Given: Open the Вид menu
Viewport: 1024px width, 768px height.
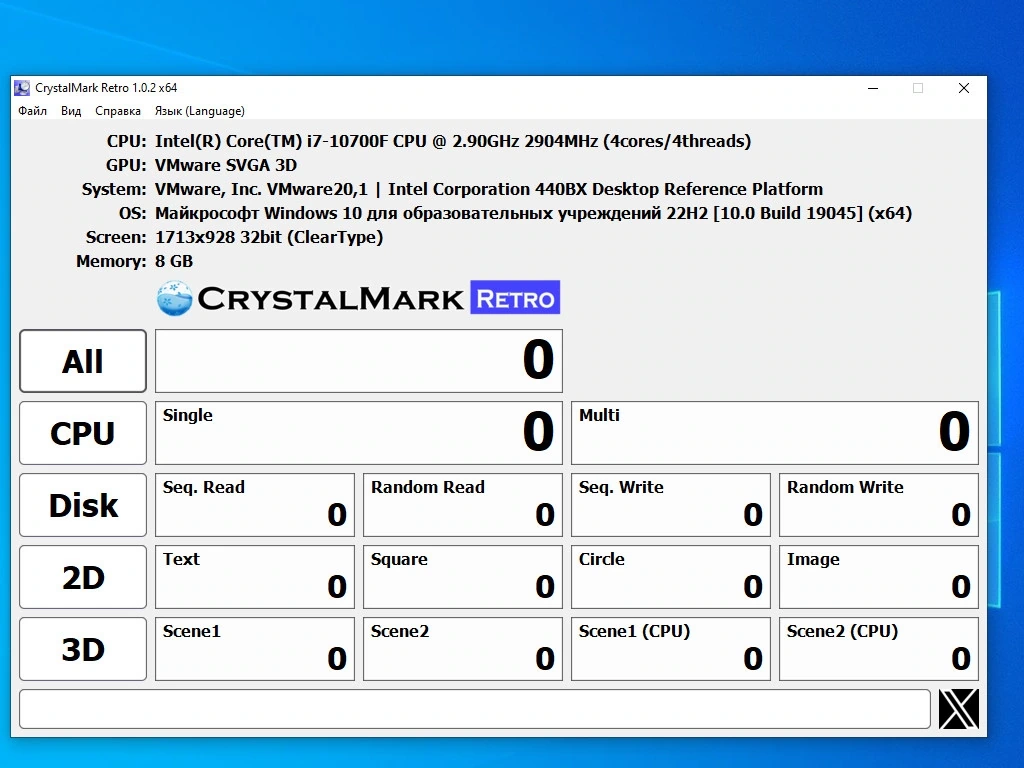Looking at the screenshot, I should (71, 111).
